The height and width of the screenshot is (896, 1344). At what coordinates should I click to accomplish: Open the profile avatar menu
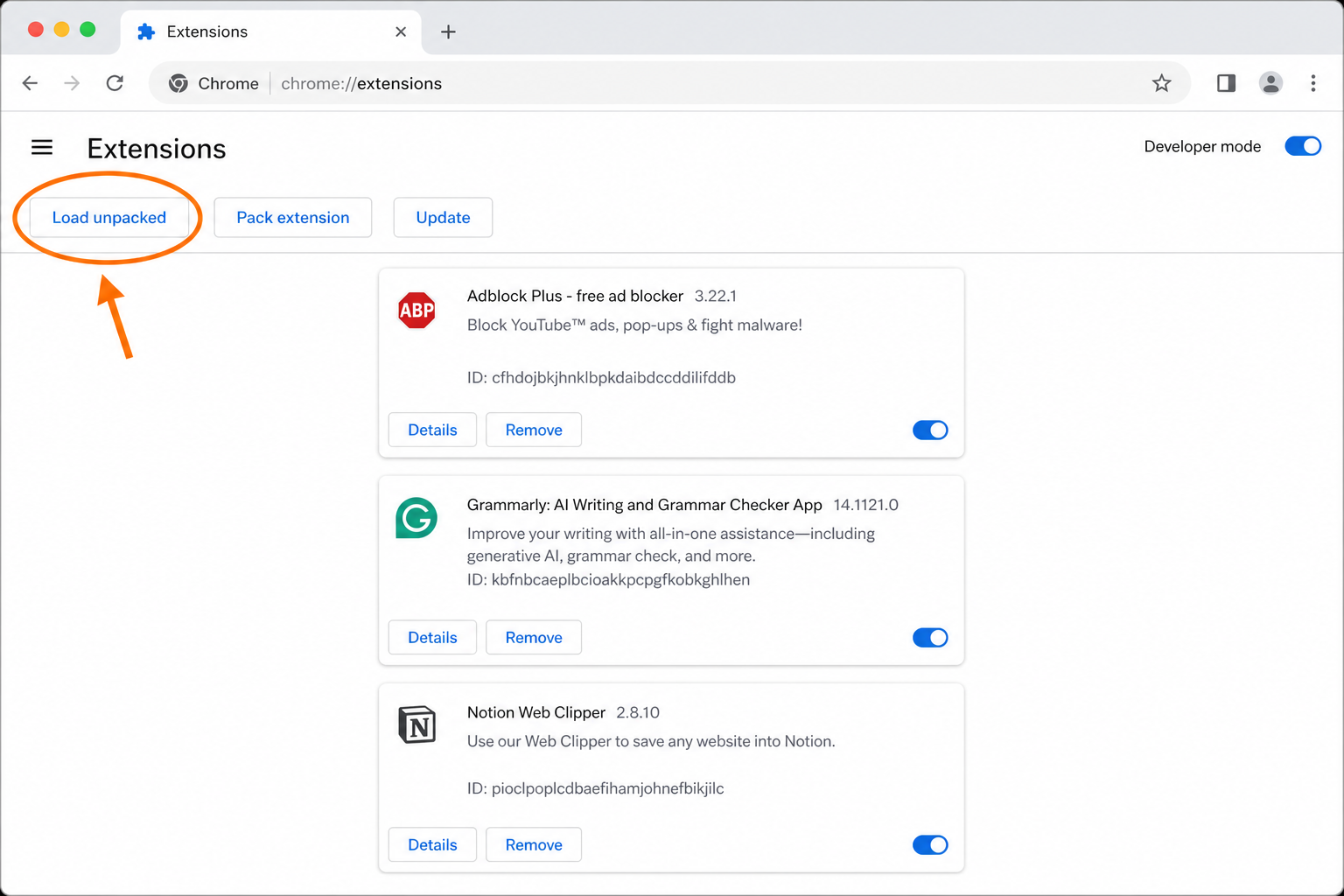(1270, 83)
